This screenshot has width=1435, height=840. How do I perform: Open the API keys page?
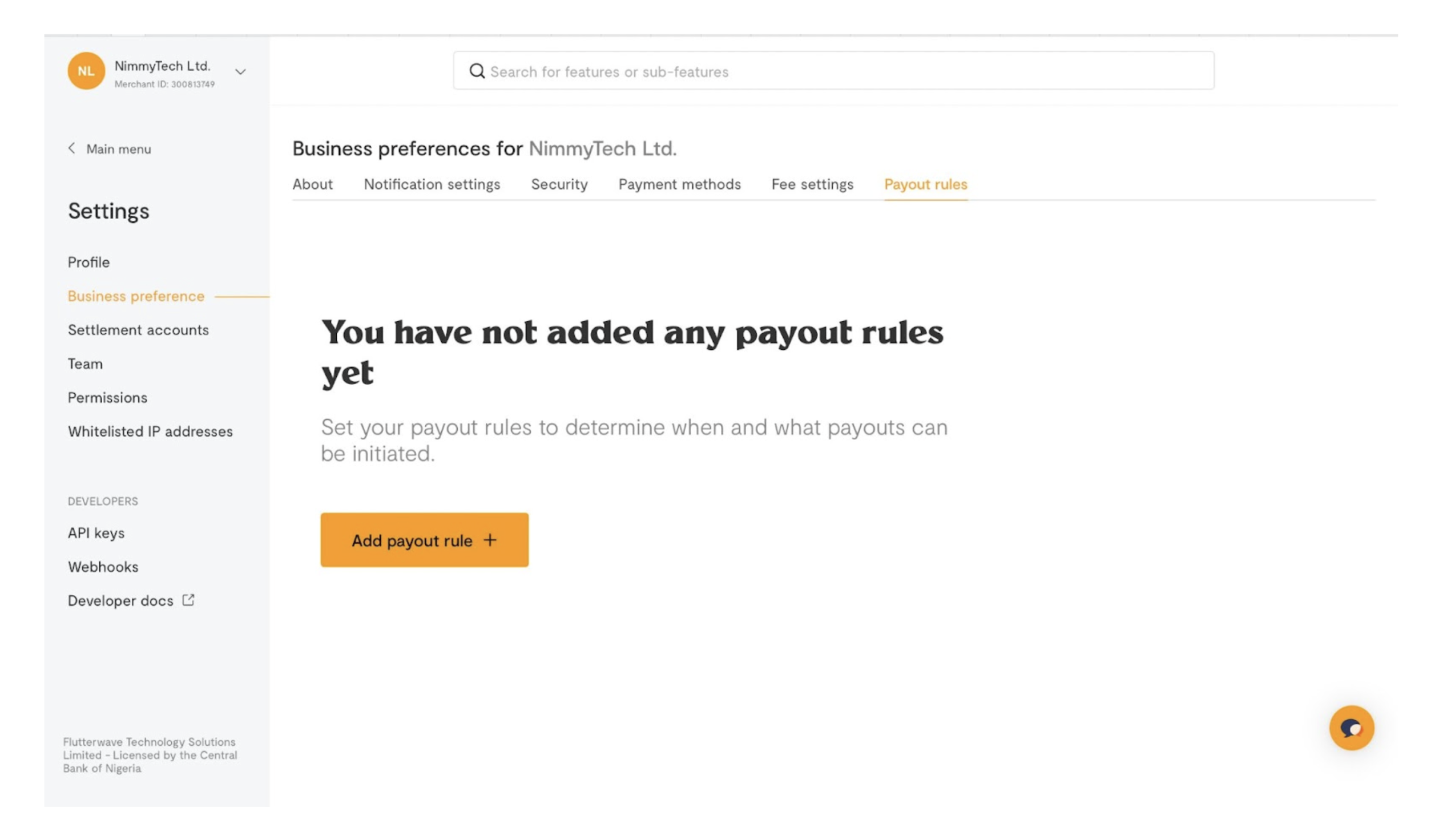click(x=96, y=533)
